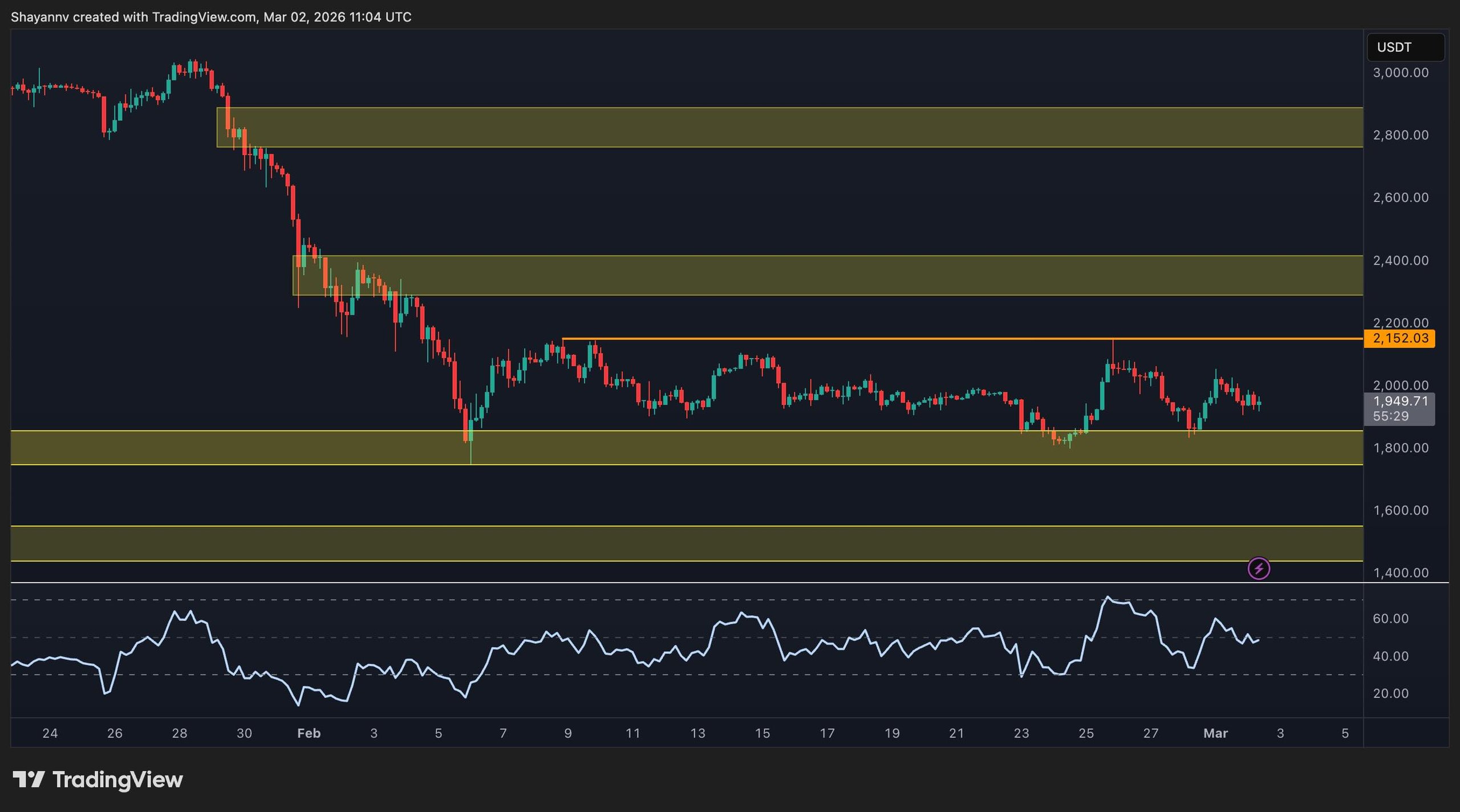Image resolution: width=1460 pixels, height=812 pixels.
Task: Click the white pane separator above RSI
Action: pos(684,583)
